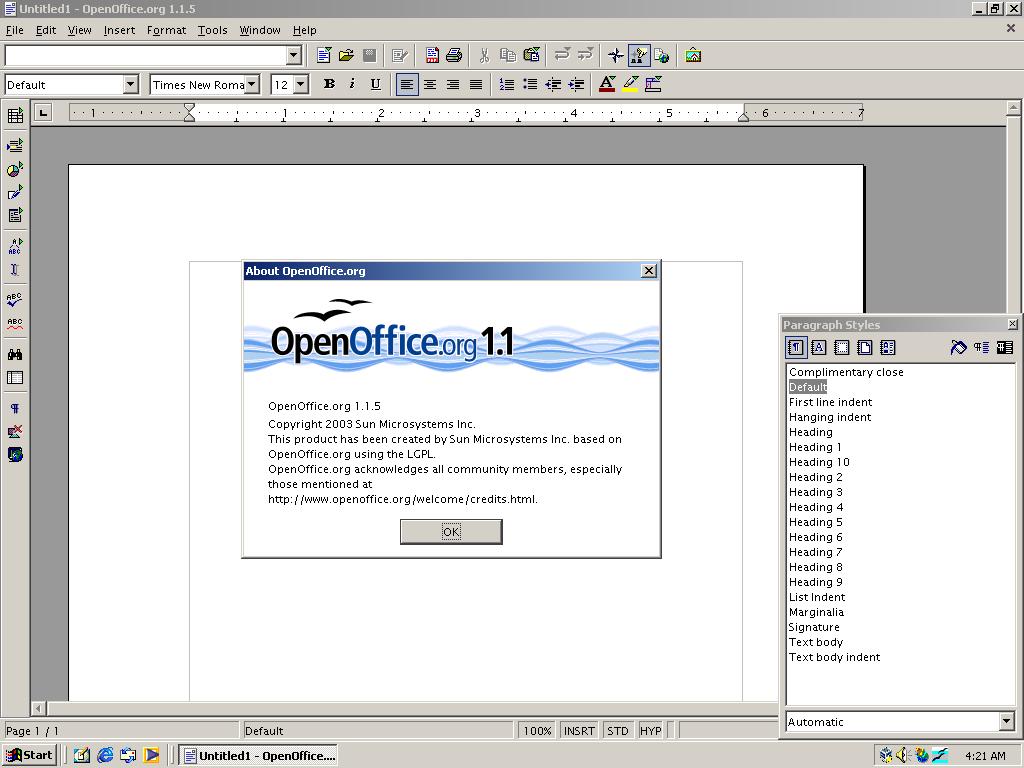1024x768 pixels.
Task: Click the Start button
Action: tap(30, 756)
